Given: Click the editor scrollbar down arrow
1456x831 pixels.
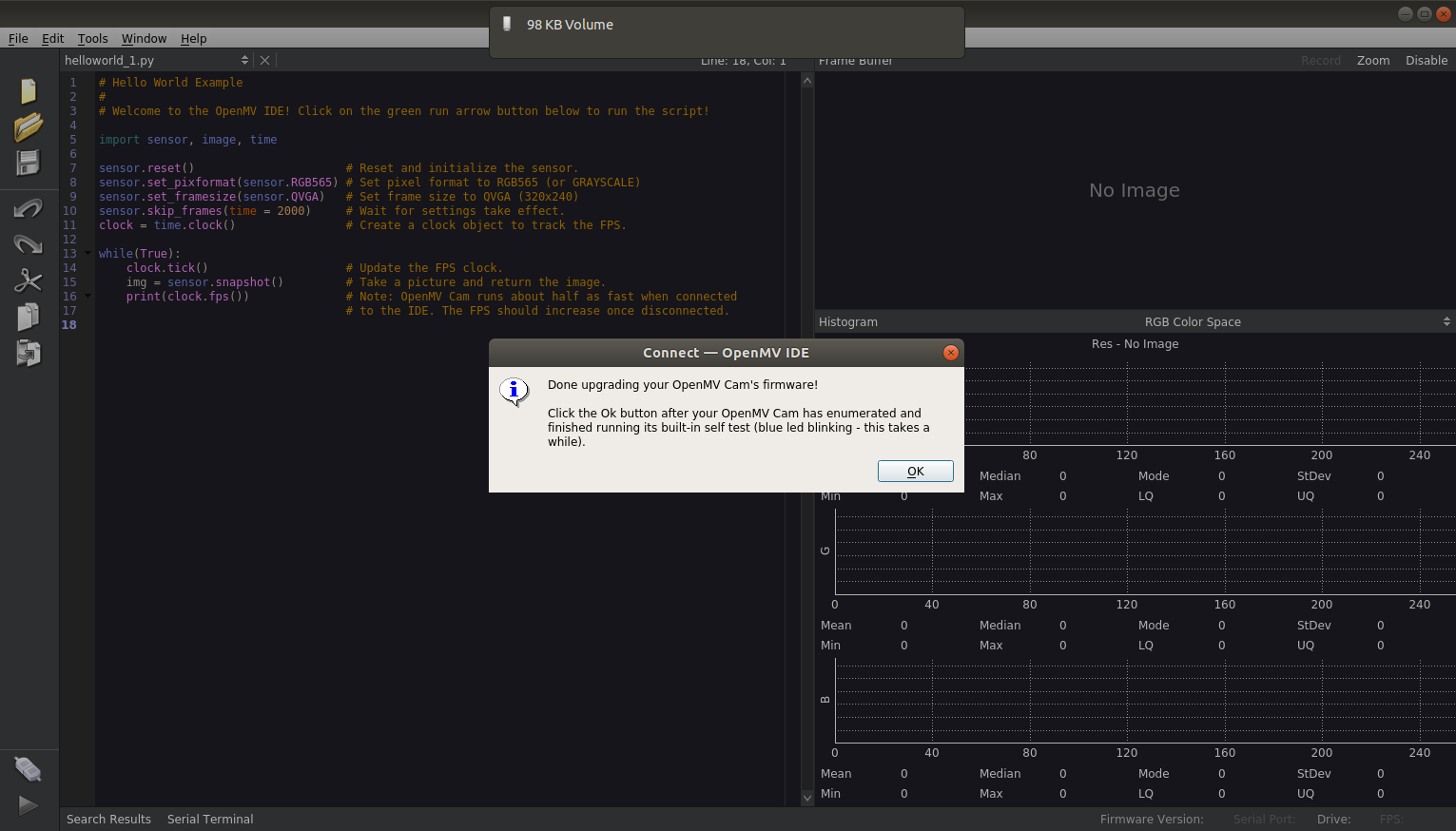Looking at the screenshot, I should pyautogui.click(x=807, y=798).
